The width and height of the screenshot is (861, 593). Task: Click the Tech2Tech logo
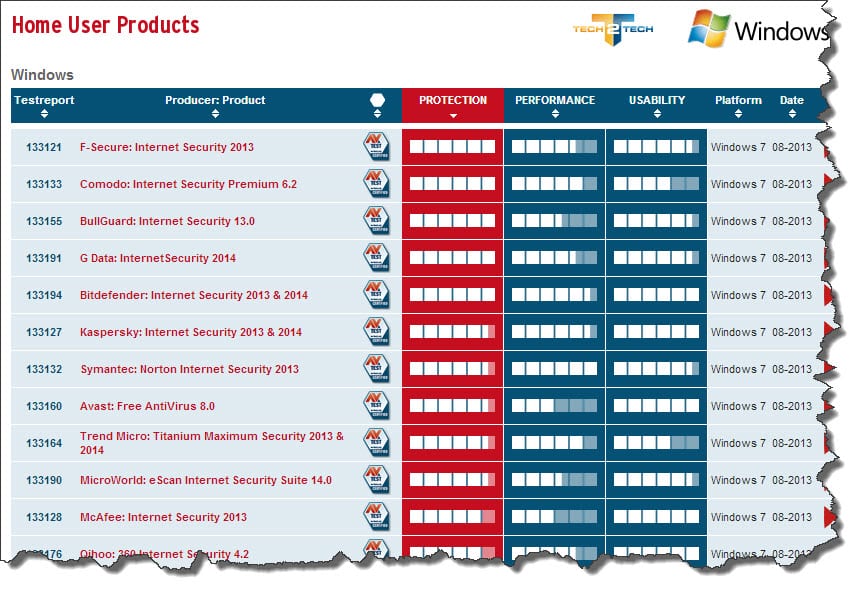(x=613, y=29)
